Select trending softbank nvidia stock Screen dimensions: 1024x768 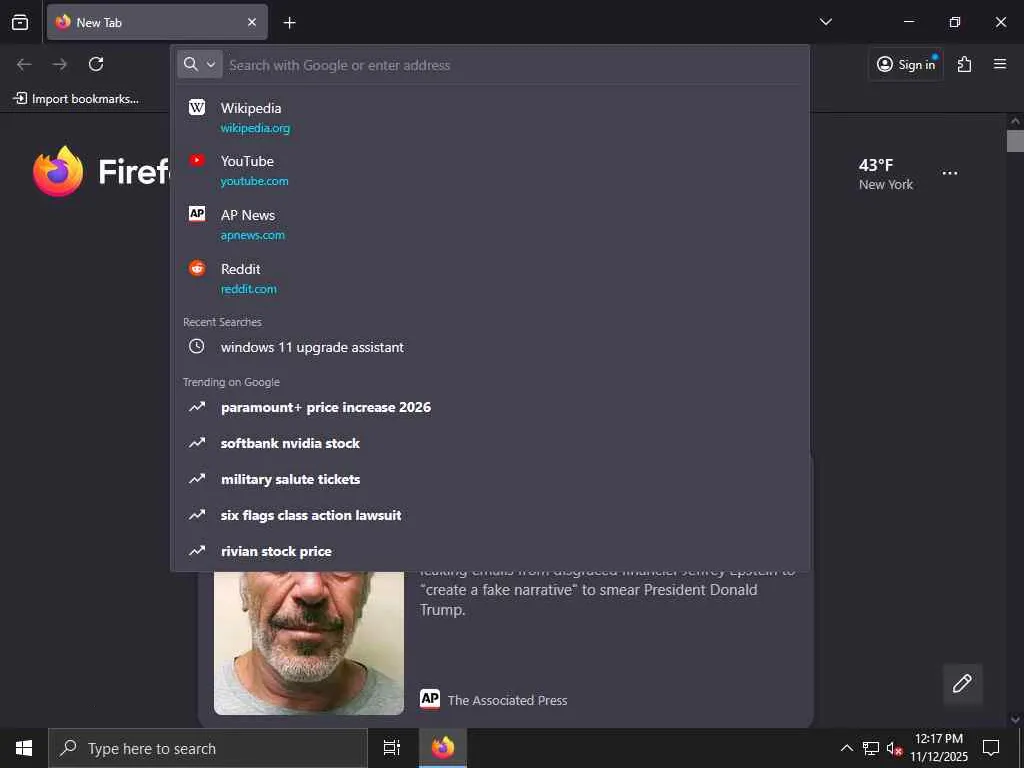click(490, 443)
